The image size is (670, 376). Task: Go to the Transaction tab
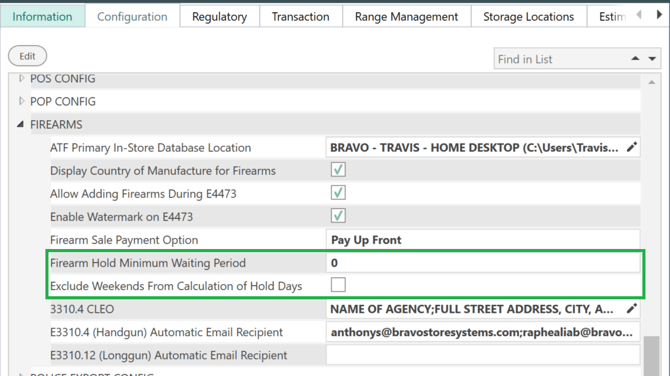[301, 17]
